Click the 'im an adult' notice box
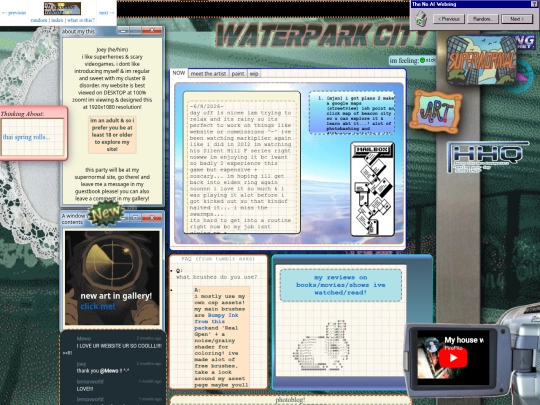The width and height of the screenshot is (540, 405). 112,135
